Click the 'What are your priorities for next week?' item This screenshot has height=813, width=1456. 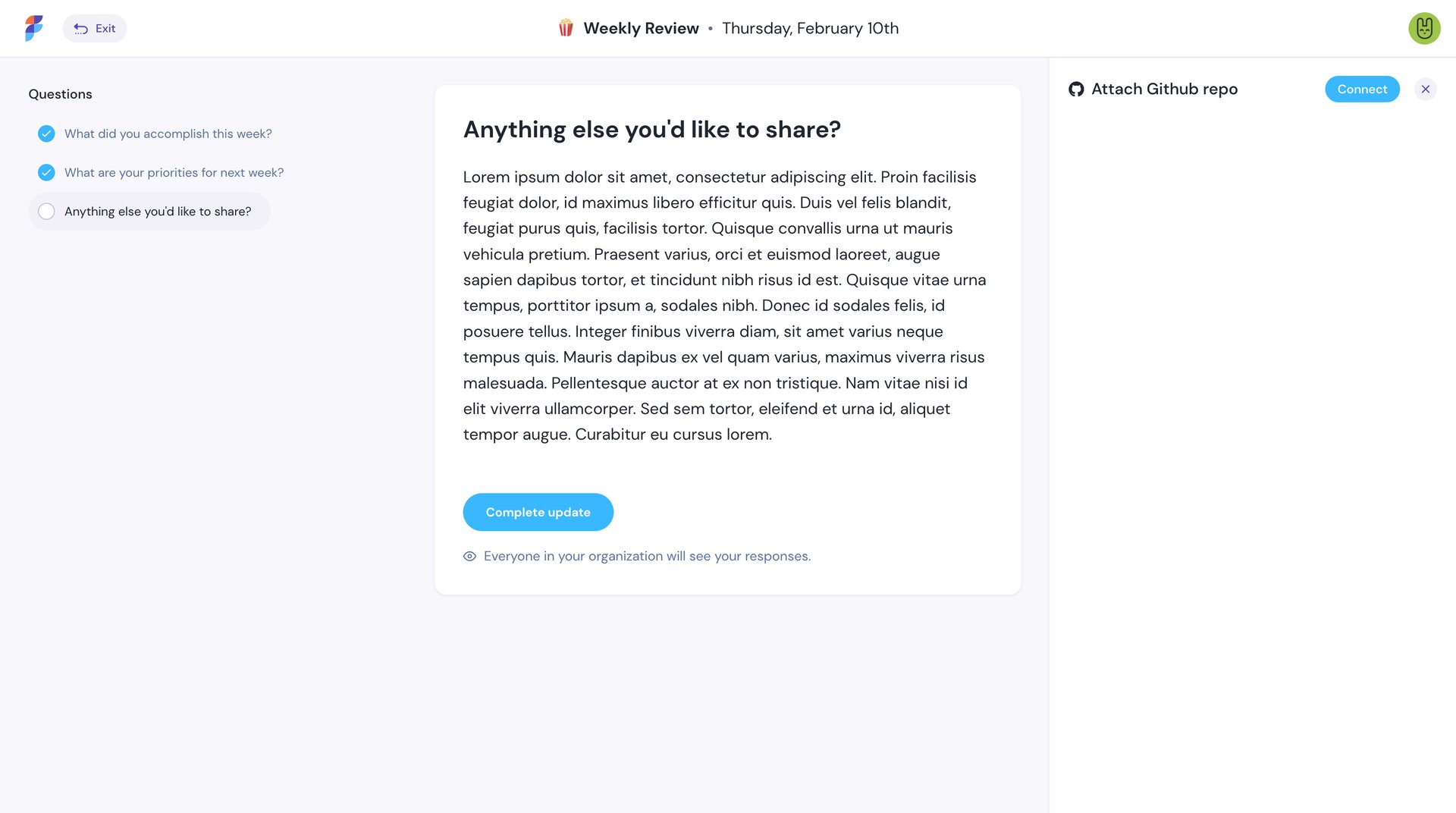tap(174, 172)
